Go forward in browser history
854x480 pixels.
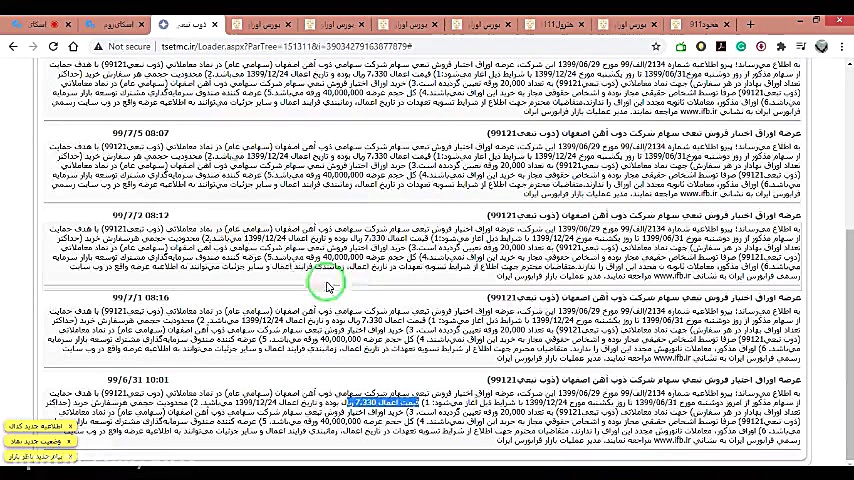tap(33, 47)
